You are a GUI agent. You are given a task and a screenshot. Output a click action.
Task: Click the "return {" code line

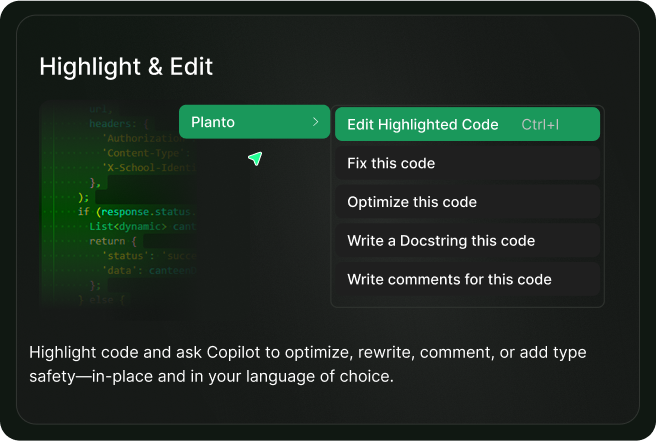click(x=116, y=241)
